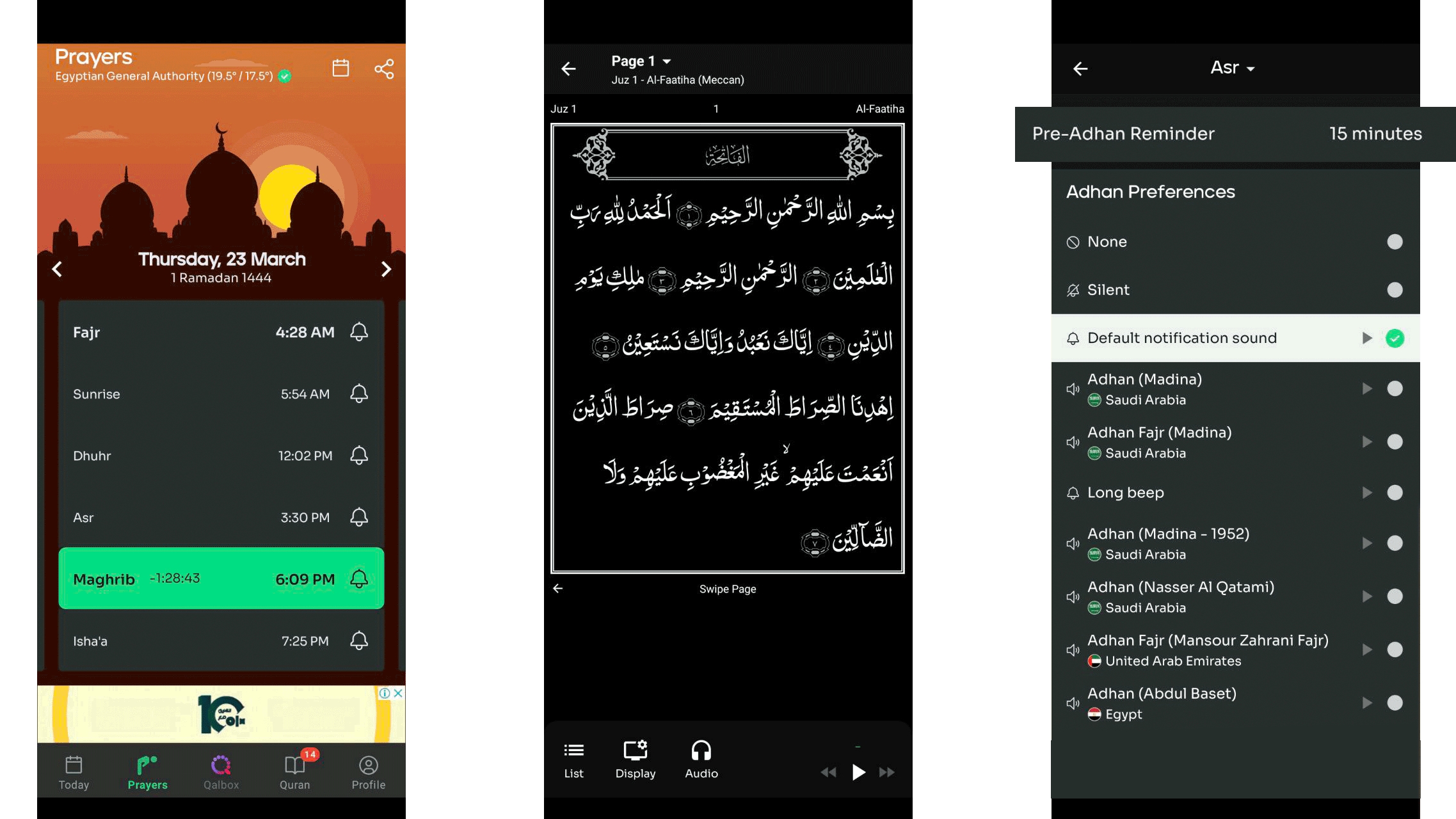Select Default notification sound radio
The width and height of the screenshot is (1456, 819).
pos(1395,338)
